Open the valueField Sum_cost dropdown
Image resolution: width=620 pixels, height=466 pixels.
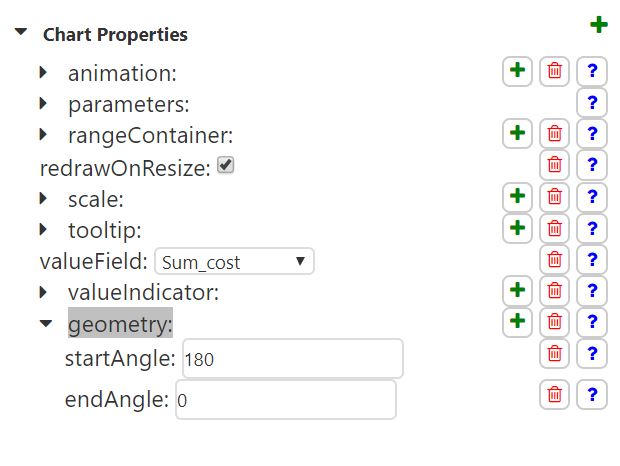click(x=235, y=262)
